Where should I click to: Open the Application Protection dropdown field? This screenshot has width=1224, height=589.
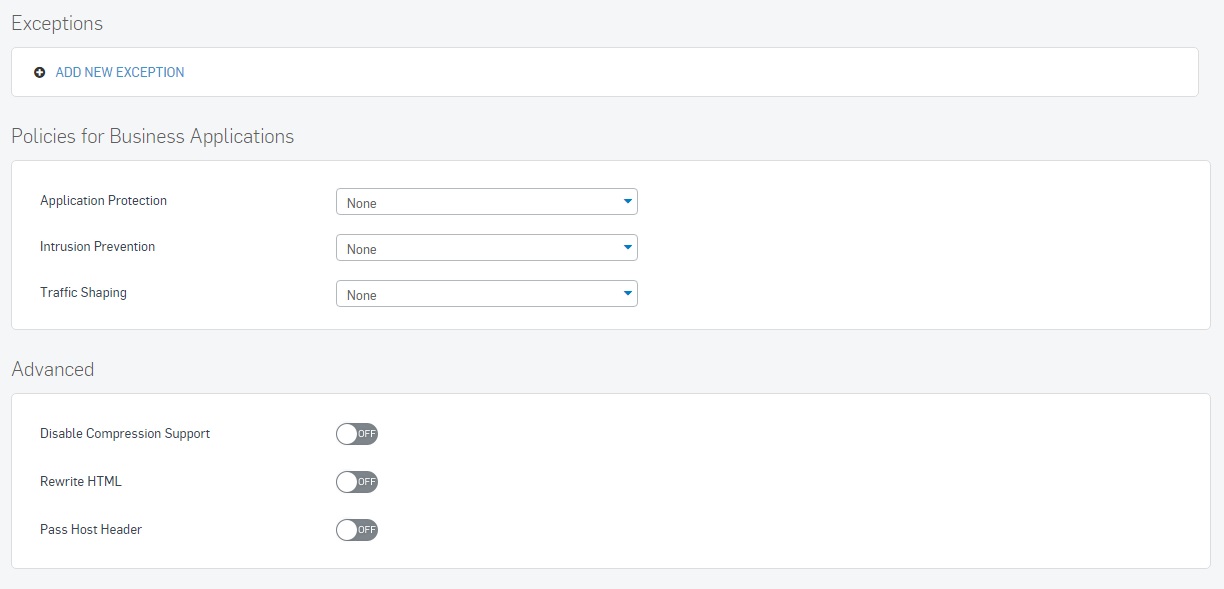pos(487,202)
